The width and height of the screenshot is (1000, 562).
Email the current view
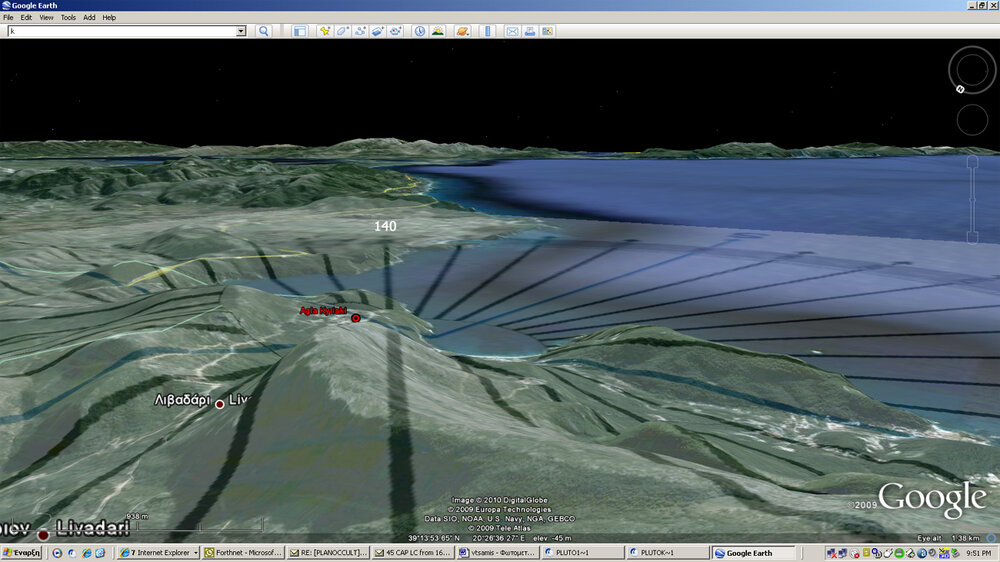click(x=512, y=31)
